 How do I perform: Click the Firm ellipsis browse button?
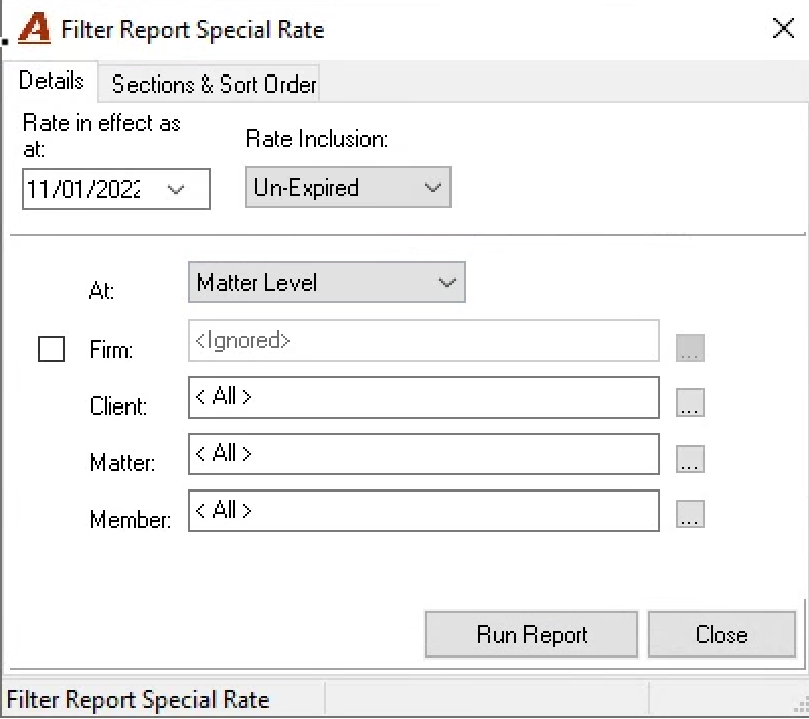tap(690, 348)
